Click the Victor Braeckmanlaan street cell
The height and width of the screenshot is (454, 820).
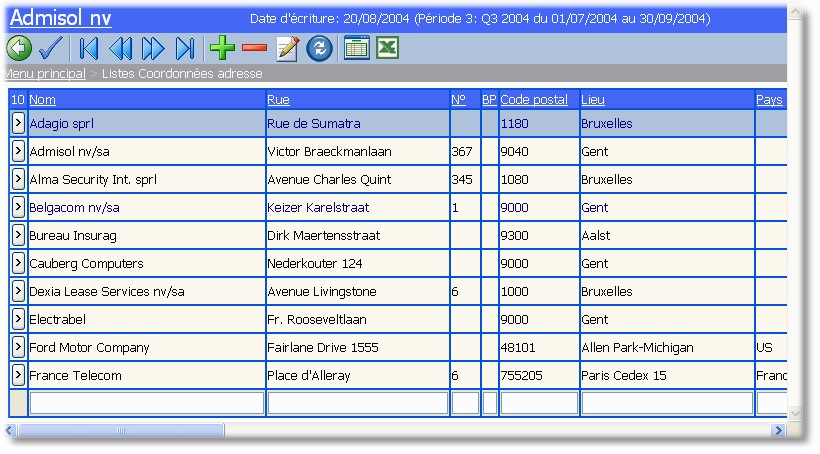point(358,151)
